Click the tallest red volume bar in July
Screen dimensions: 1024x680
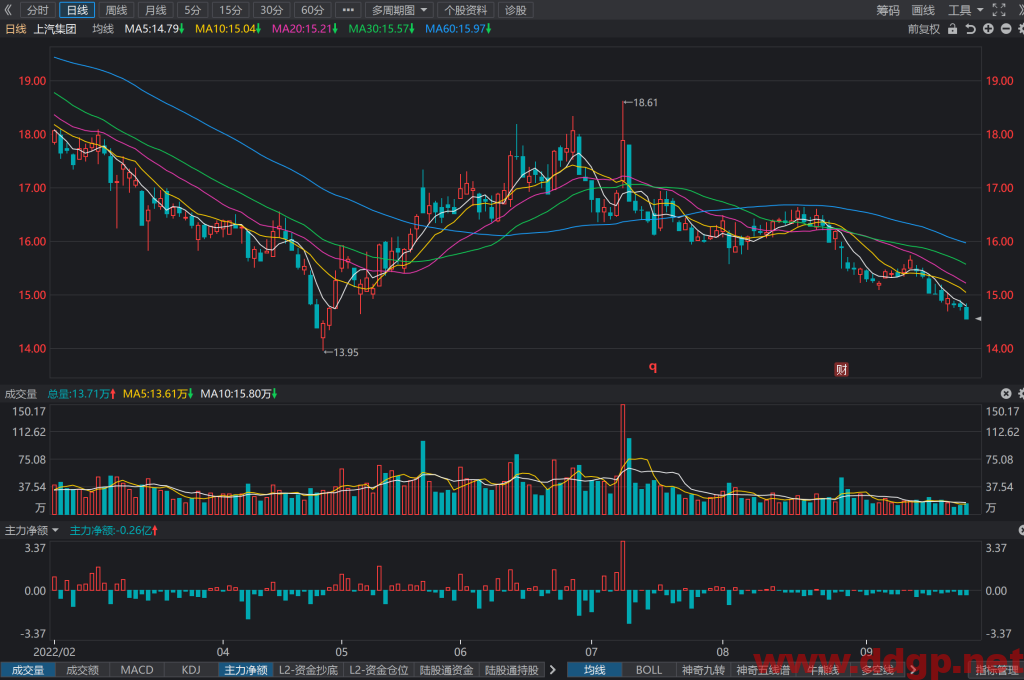(x=622, y=459)
